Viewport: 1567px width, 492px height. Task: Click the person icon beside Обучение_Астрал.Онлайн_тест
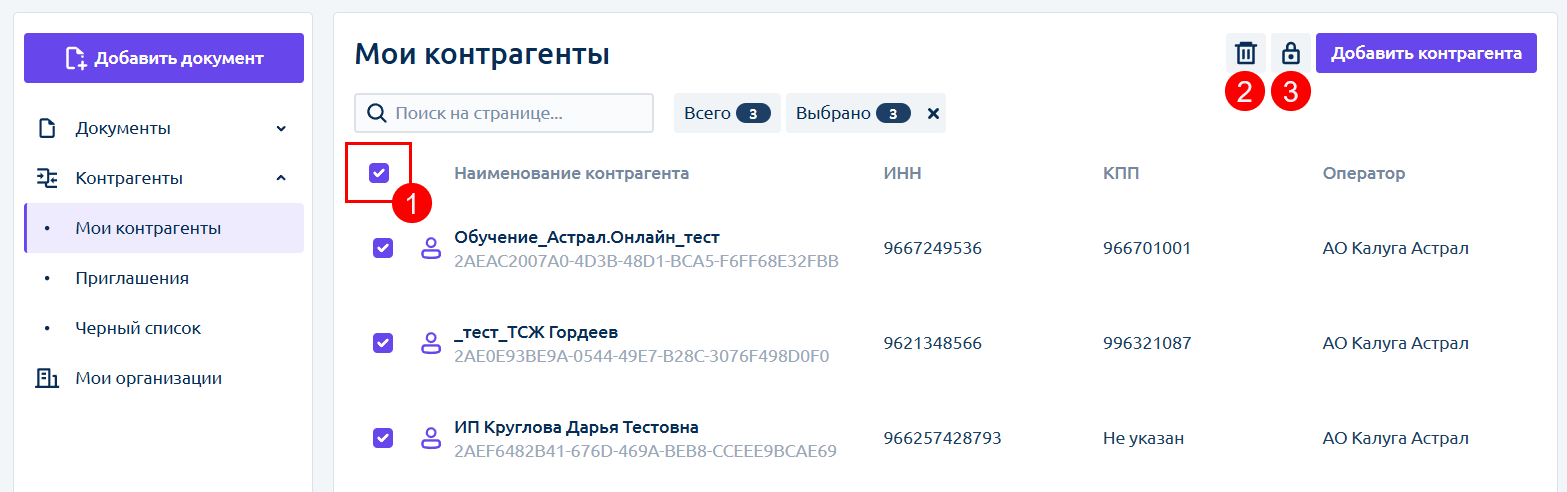tap(431, 248)
